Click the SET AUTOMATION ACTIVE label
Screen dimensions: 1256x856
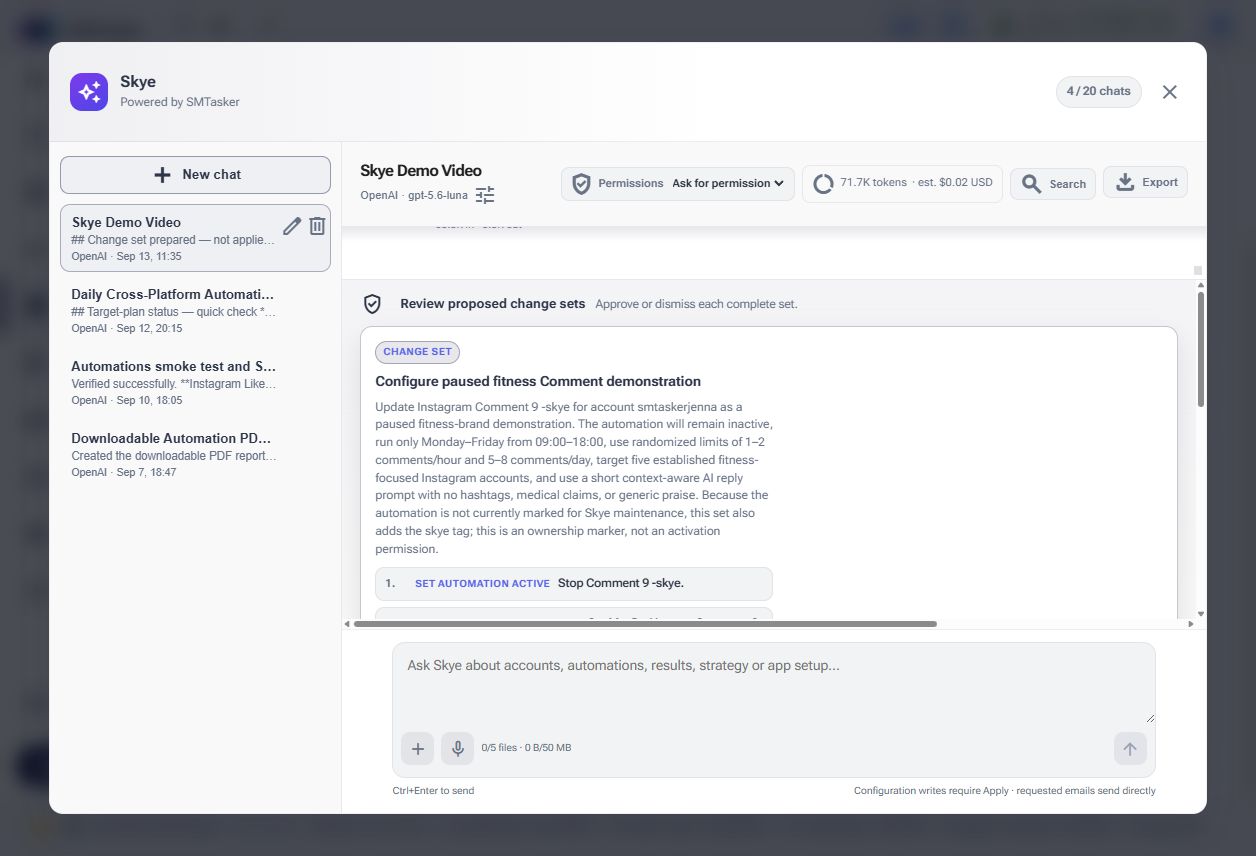pos(482,583)
